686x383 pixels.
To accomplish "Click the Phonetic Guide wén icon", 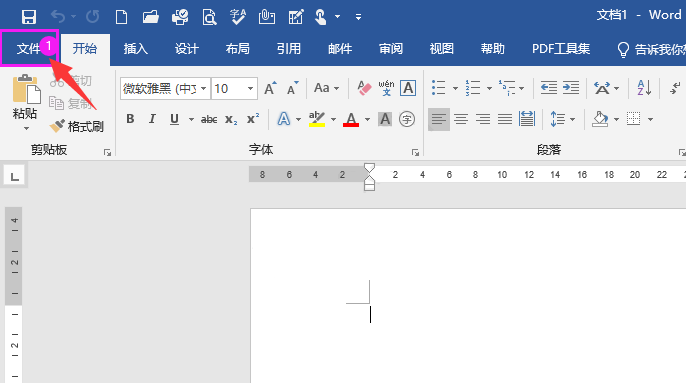I will click(386, 88).
